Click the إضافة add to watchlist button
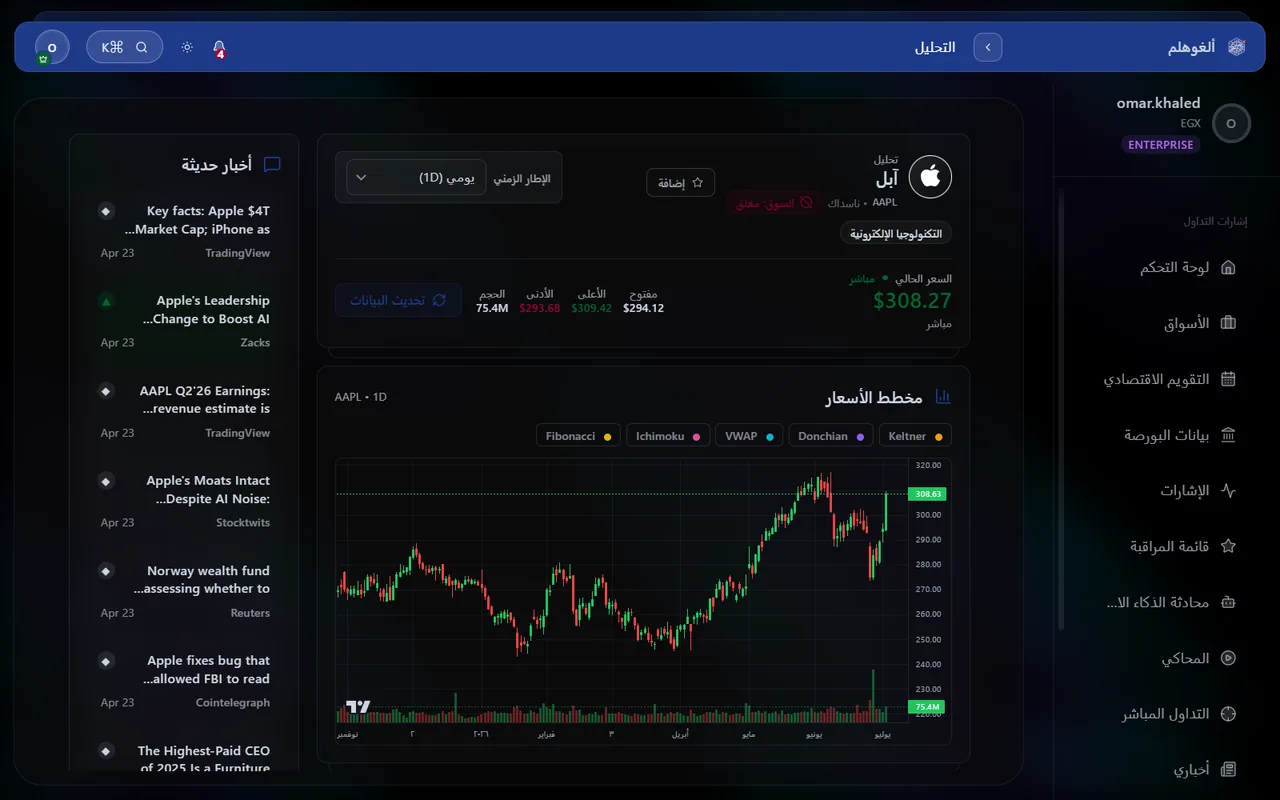Image resolution: width=1280 pixels, height=800 pixels. (681, 183)
